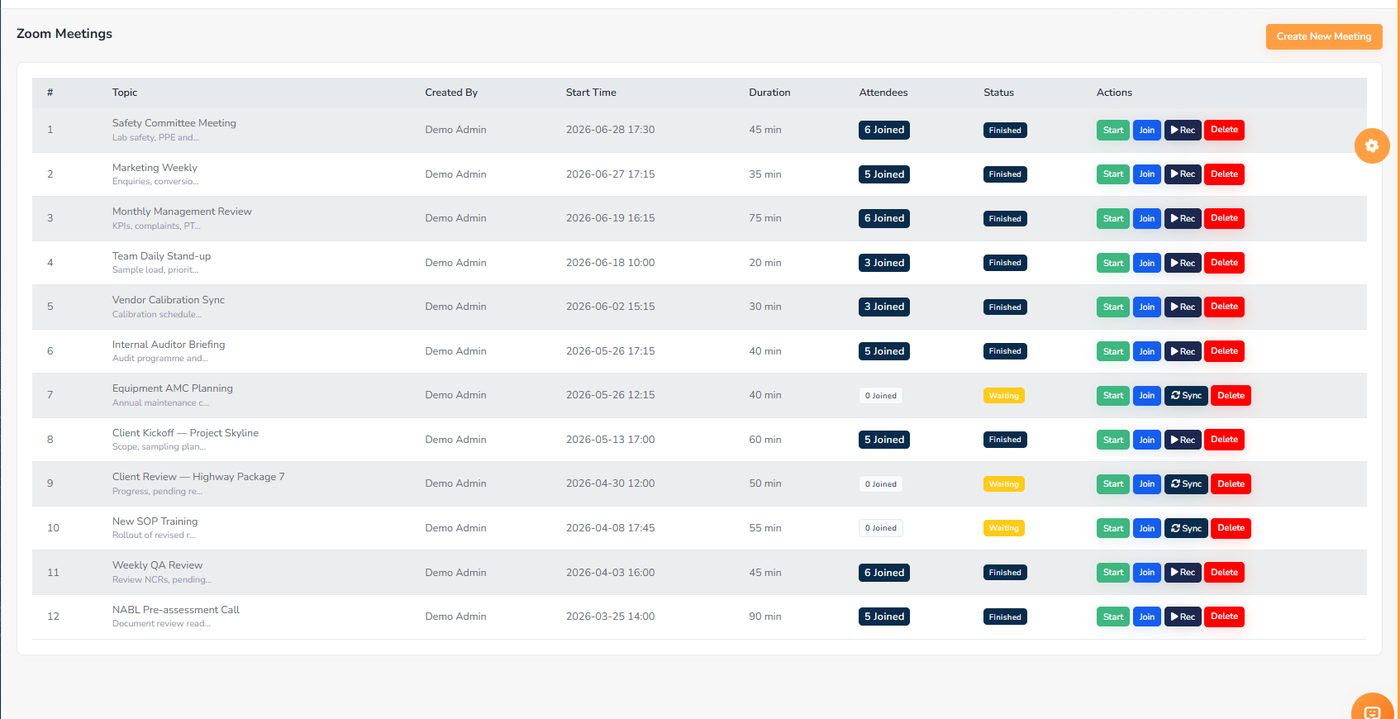Delete the Internal Auditor Briefing

point(1224,351)
